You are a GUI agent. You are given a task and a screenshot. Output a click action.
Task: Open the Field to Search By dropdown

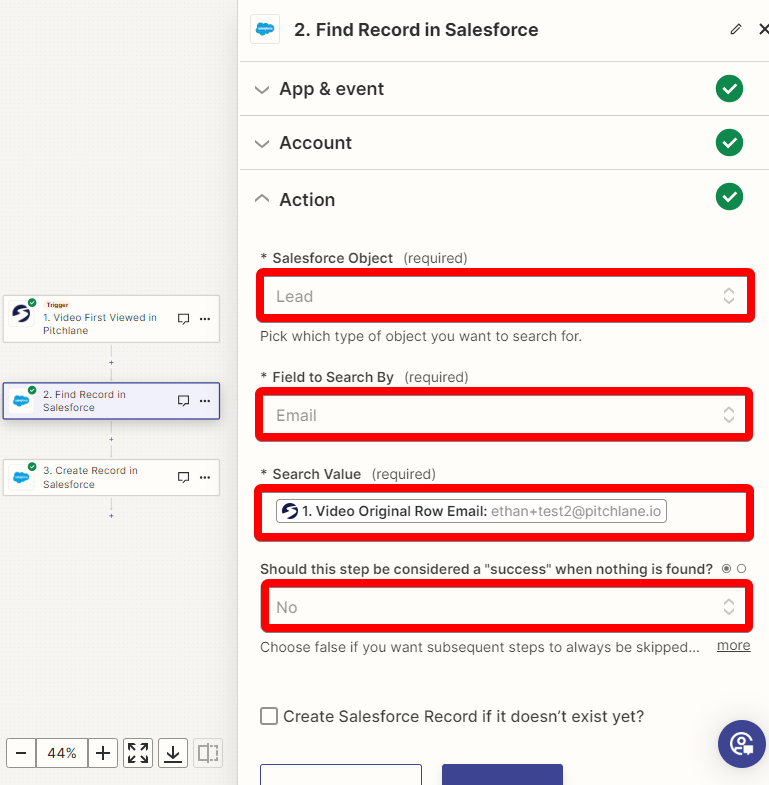505,415
